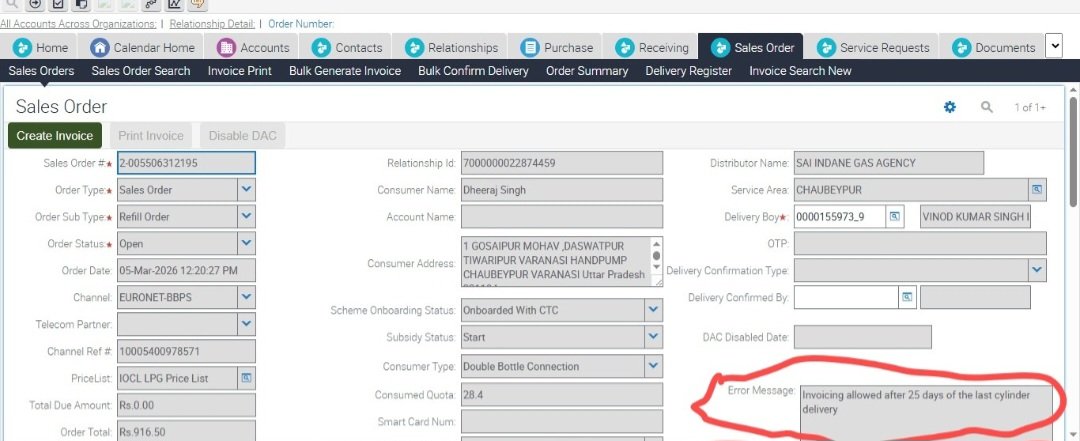Click the checkmark task toolbar icon
Image resolution: width=1080 pixels, height=441 pixels.
[x=58, y=4]
